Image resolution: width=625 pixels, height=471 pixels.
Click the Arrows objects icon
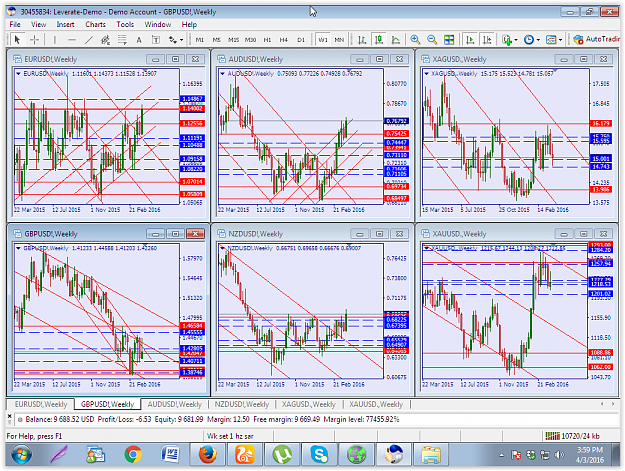point(173,39)
